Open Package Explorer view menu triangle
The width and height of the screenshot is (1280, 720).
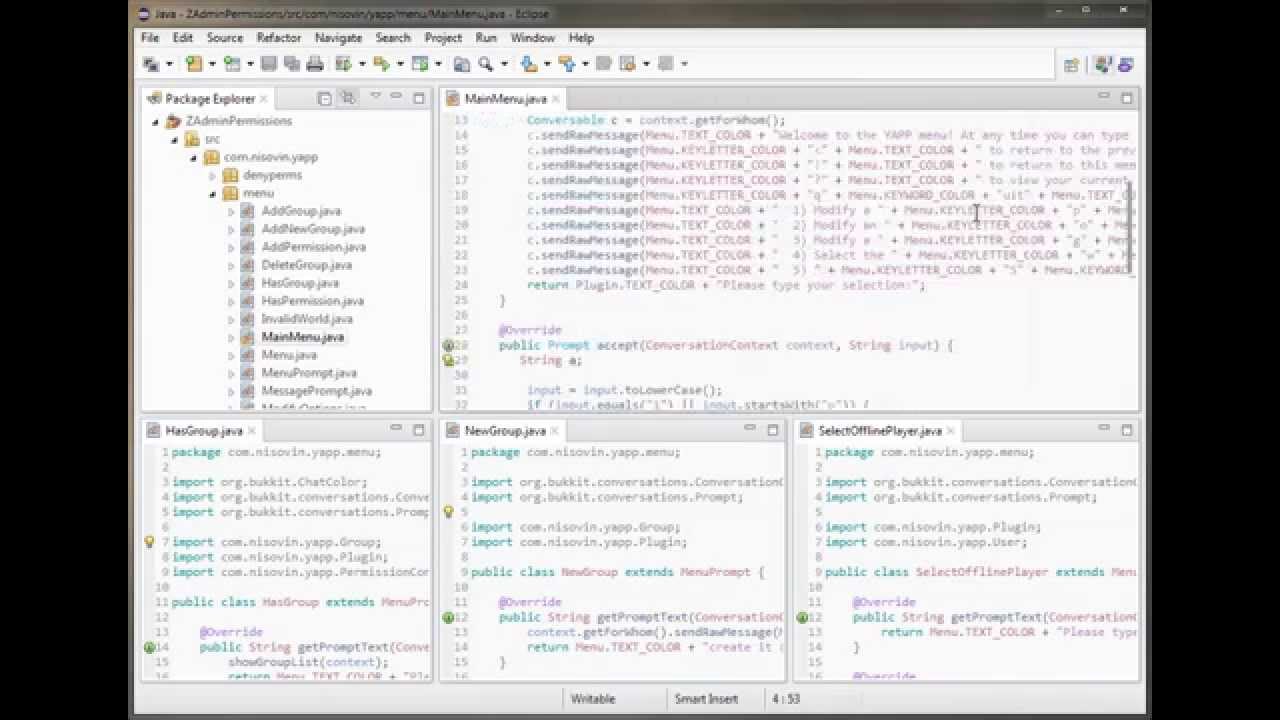coord(375,96)
